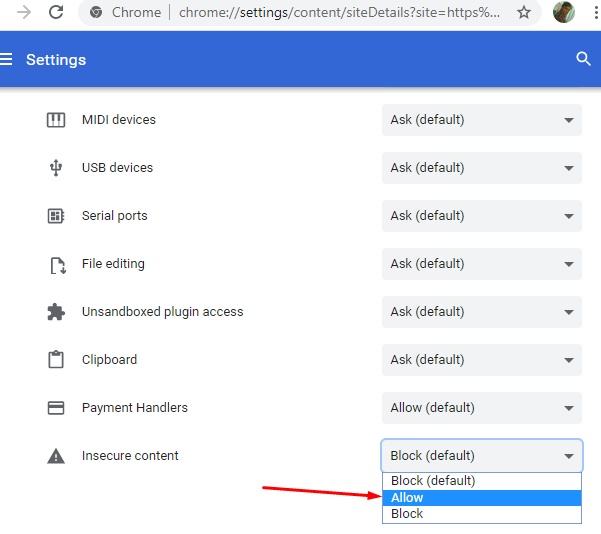The height and width of the screenshot is (534, 601).
Task: Select Block (default) in the open list
Action: (x=481, y=481)
